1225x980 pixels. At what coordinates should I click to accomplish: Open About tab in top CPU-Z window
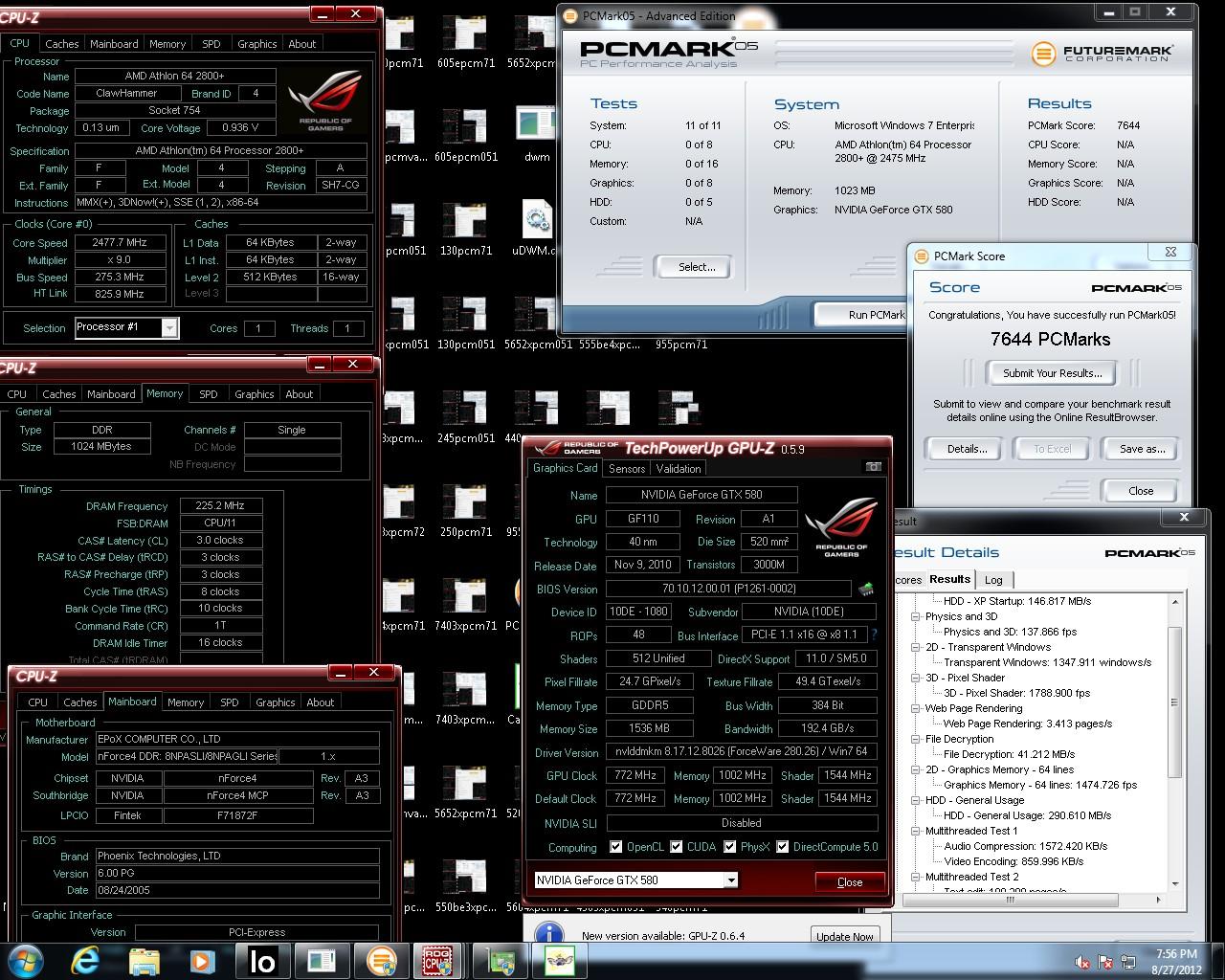pyautogui.click(x=301, y=44)
